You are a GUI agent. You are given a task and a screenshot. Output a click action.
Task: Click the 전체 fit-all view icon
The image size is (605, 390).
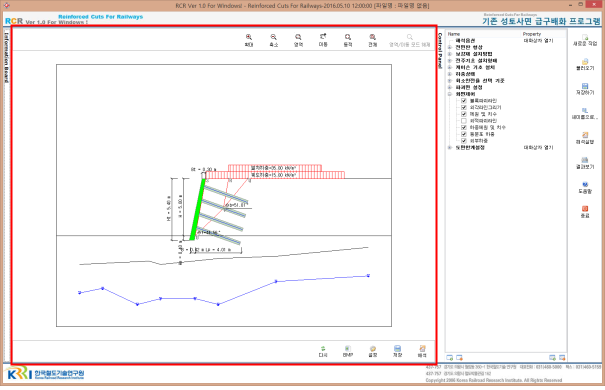click(372, 37)
